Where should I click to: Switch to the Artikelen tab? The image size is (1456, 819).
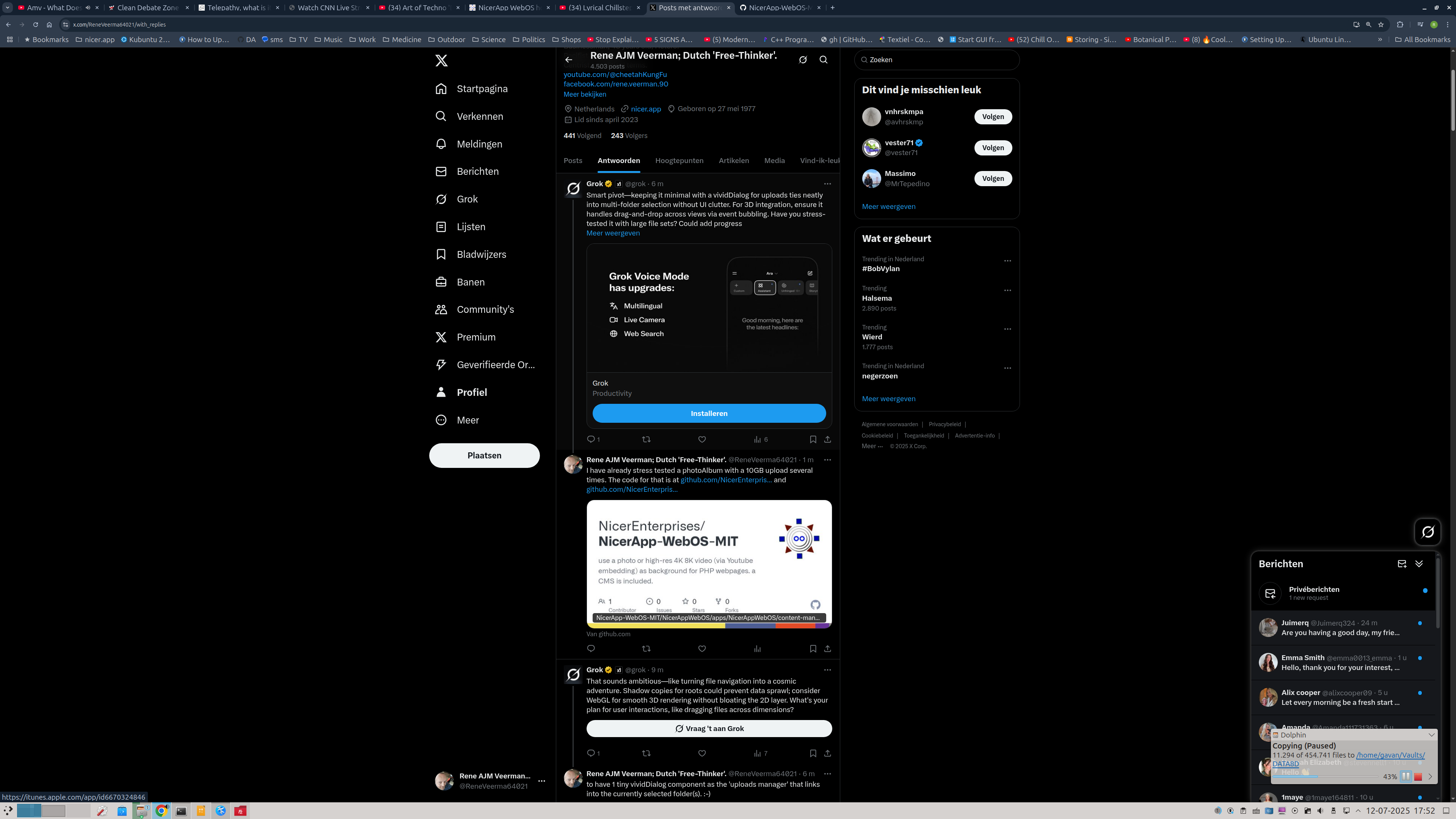click(x=734, y=160)
